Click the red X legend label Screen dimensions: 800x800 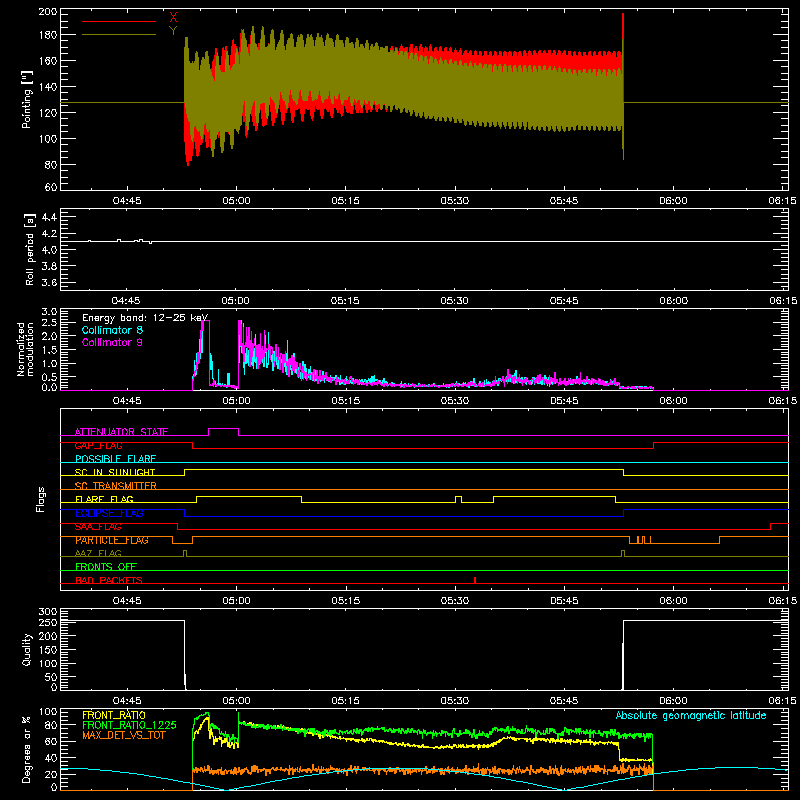coord(173,18)
